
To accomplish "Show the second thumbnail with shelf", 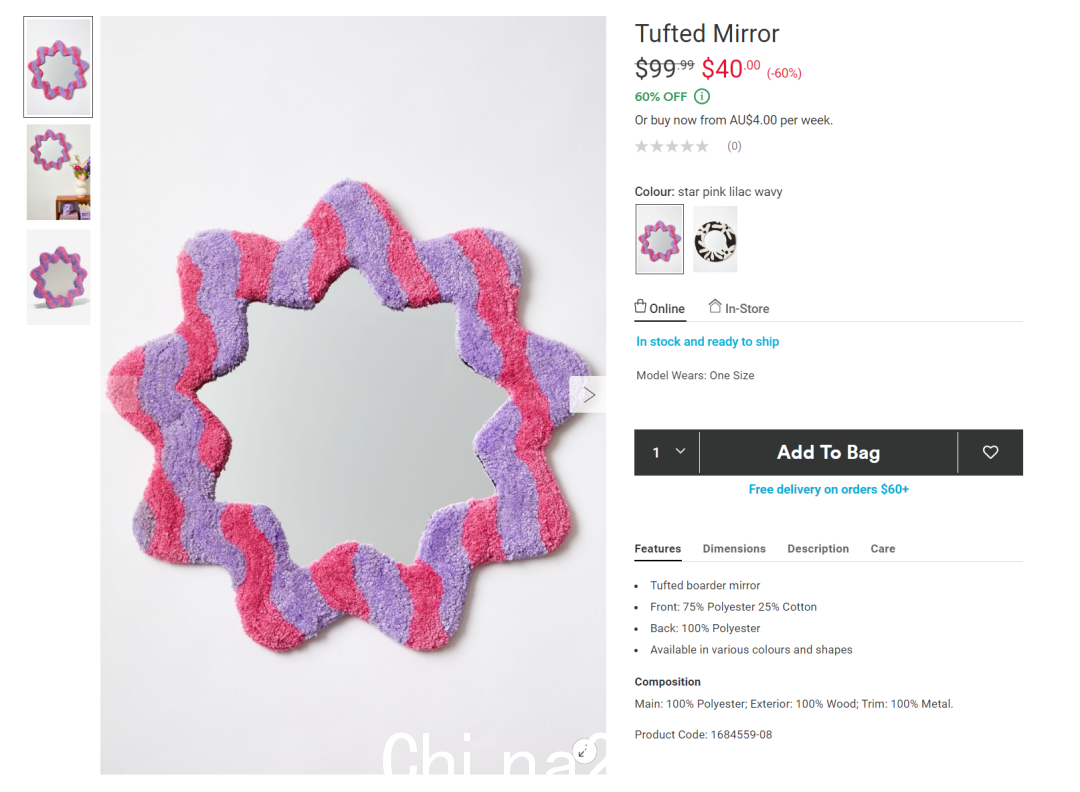I will (x=59, y=172).
